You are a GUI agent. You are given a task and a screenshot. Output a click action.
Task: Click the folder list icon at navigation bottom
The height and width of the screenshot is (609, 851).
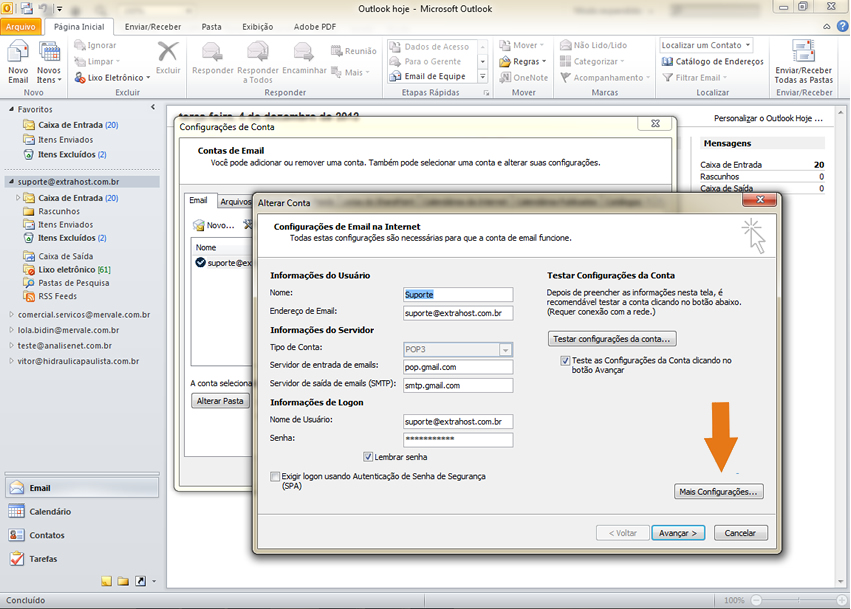tap(123, 581)
